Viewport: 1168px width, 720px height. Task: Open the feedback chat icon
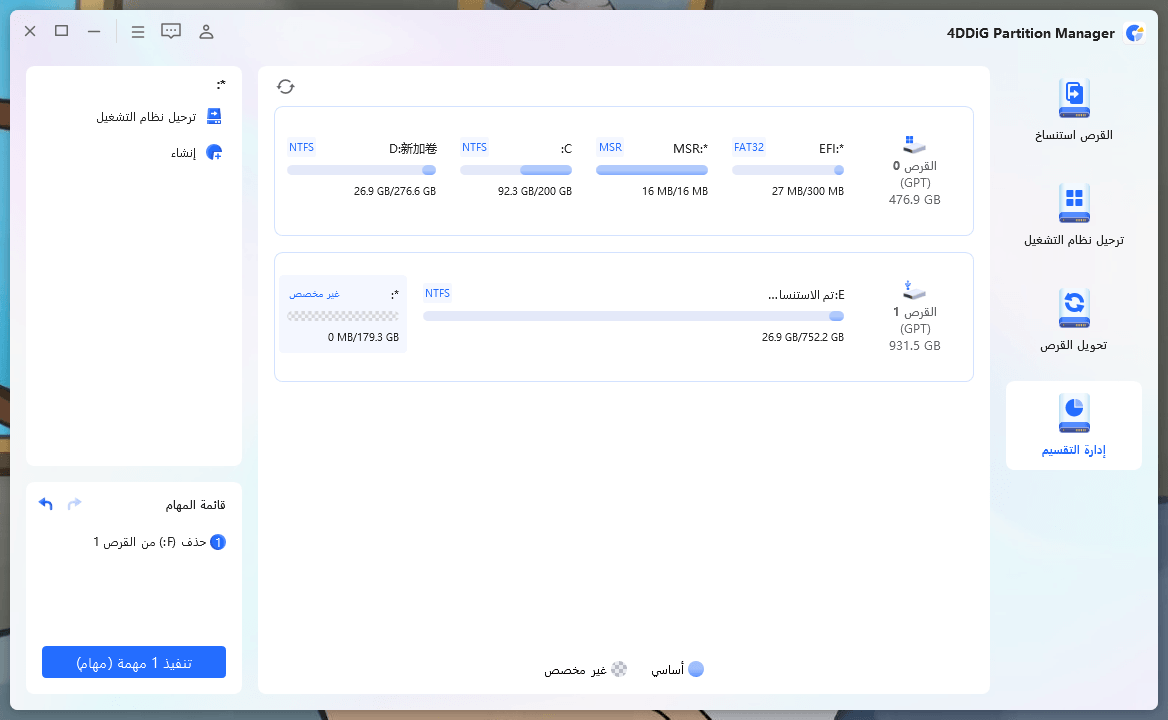click(x=171, y=31)
